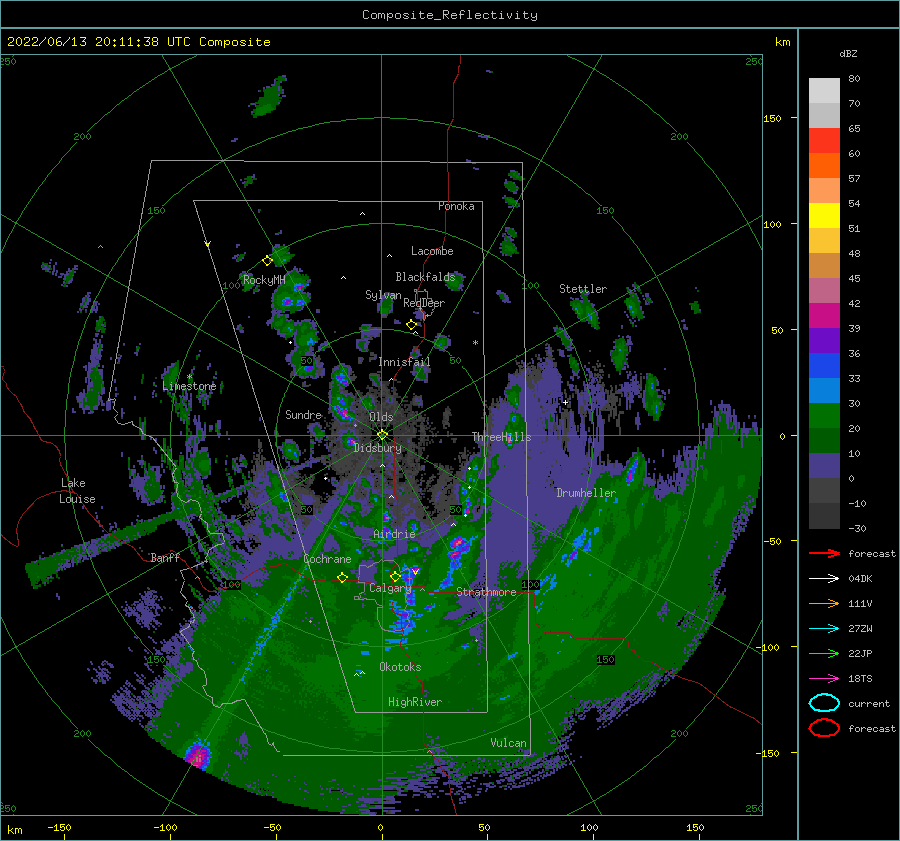Click the Limestone label
This screenshot has width=900, height=841.
pos(189,386)
